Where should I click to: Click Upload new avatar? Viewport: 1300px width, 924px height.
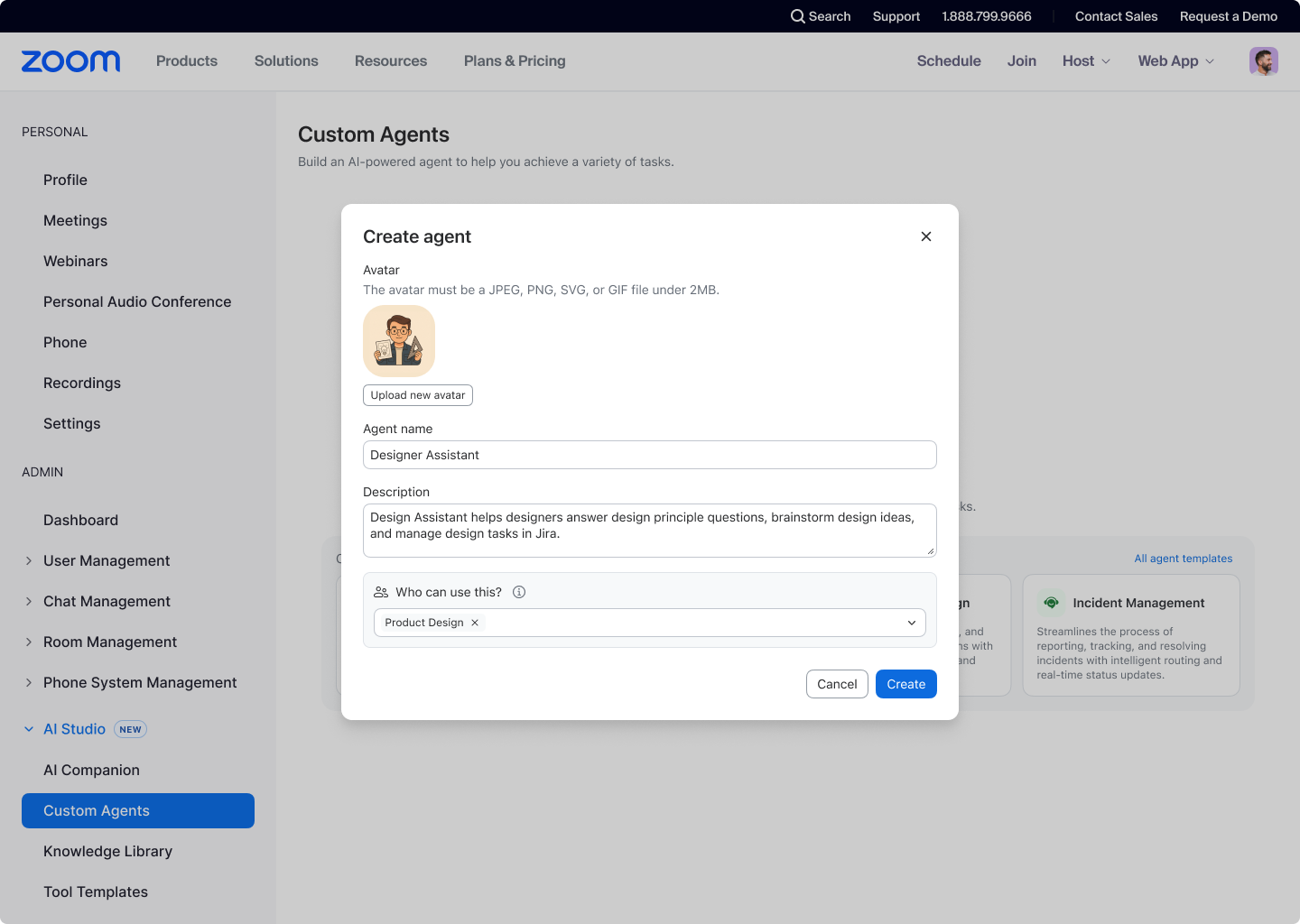(x=417, y=395)
